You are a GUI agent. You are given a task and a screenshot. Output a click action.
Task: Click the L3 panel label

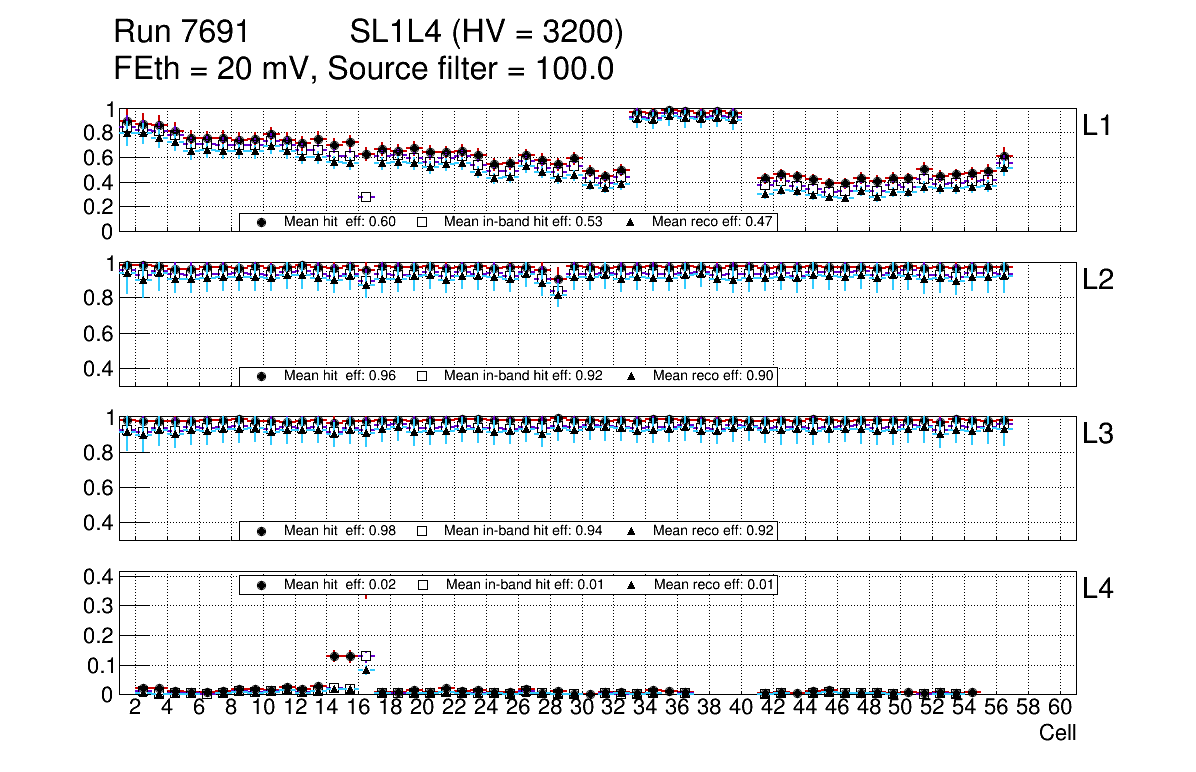[1098, 434]
